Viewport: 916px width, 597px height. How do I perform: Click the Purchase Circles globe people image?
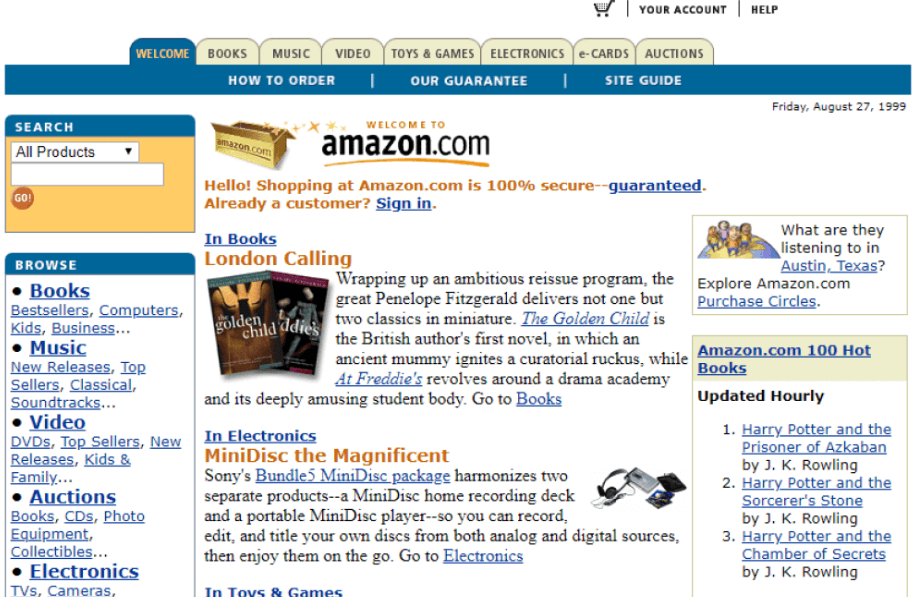click(x=737, y=240)
